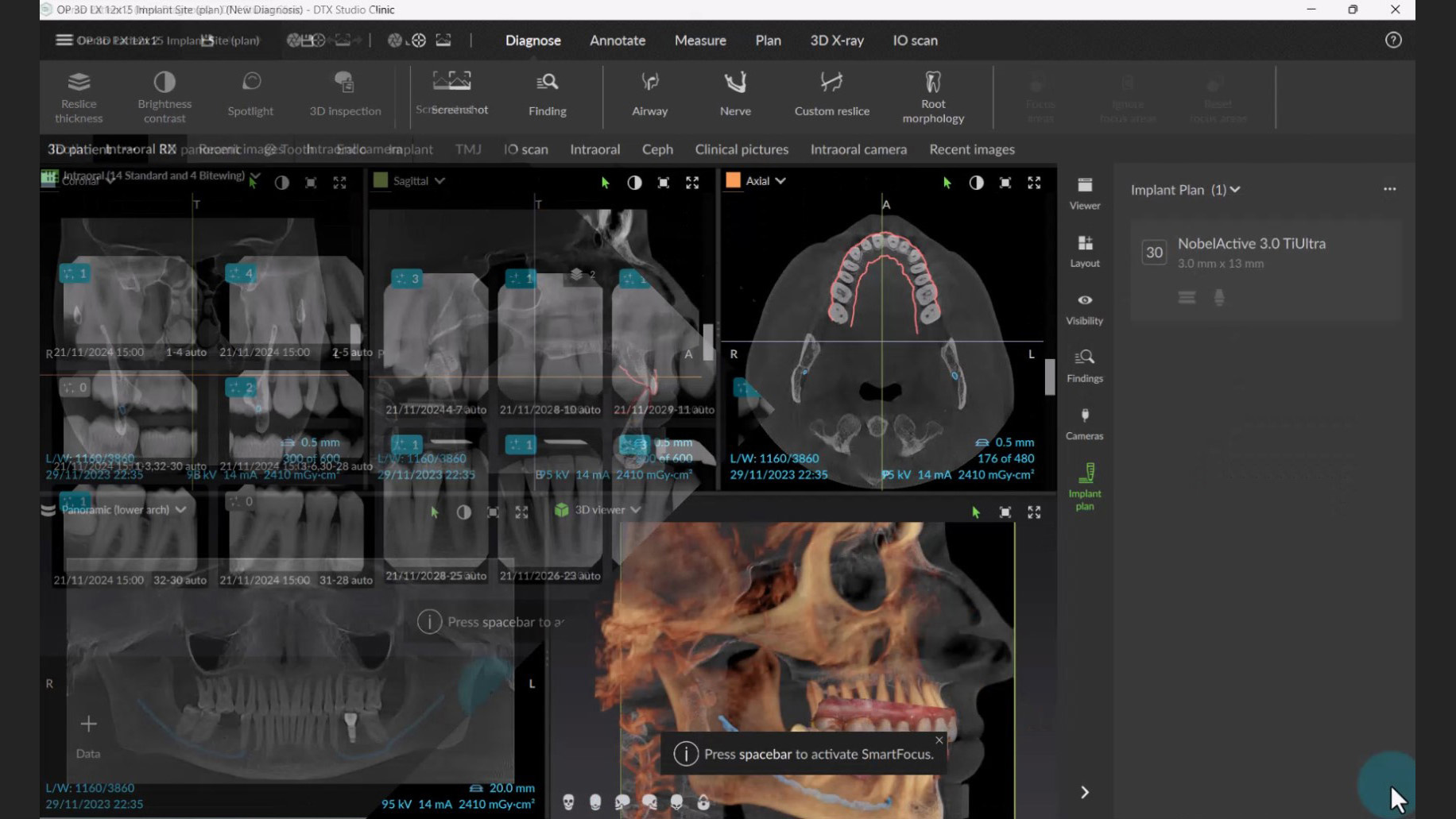Close the SmartFocus spacebar hint

click(939, 740)
